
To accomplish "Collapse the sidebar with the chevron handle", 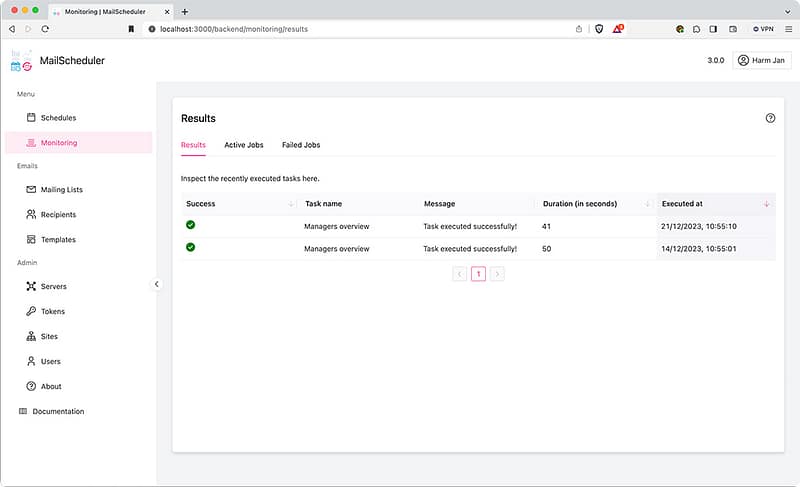I will click(x=157, y=284).
